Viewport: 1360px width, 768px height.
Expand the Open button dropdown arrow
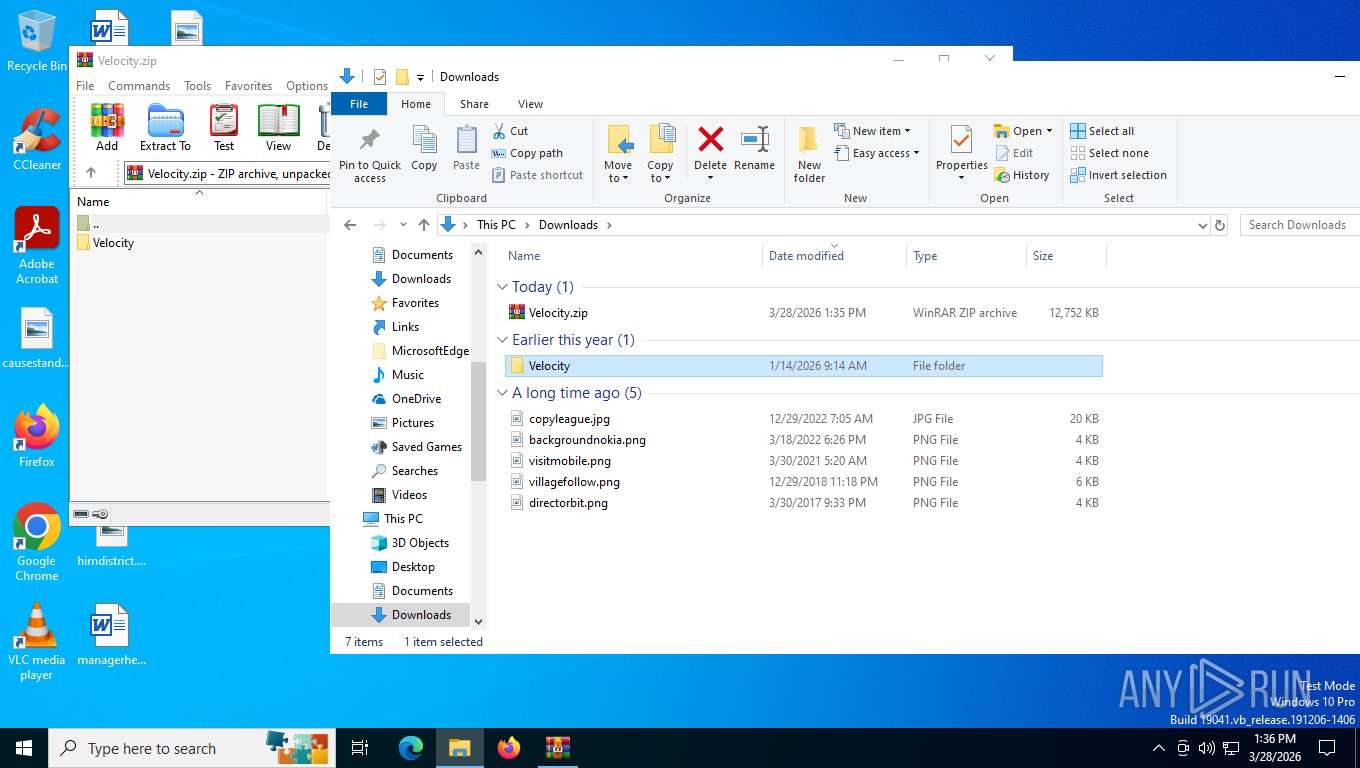point(1049,131)
